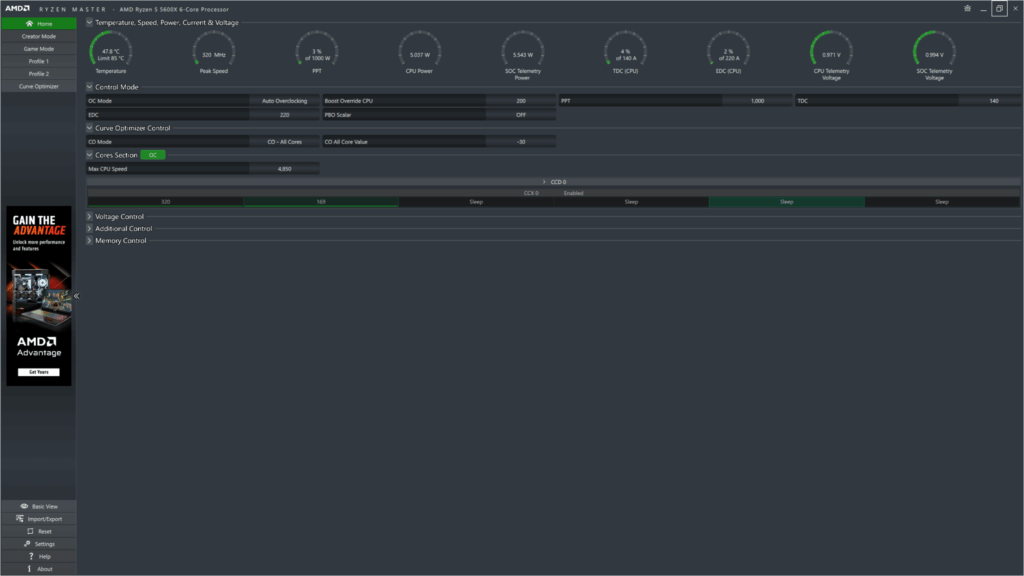Viewport: 1024px width, 576px height.
Task: Click the PPT value 1,000 field
Action: click(x=757, y=101)
